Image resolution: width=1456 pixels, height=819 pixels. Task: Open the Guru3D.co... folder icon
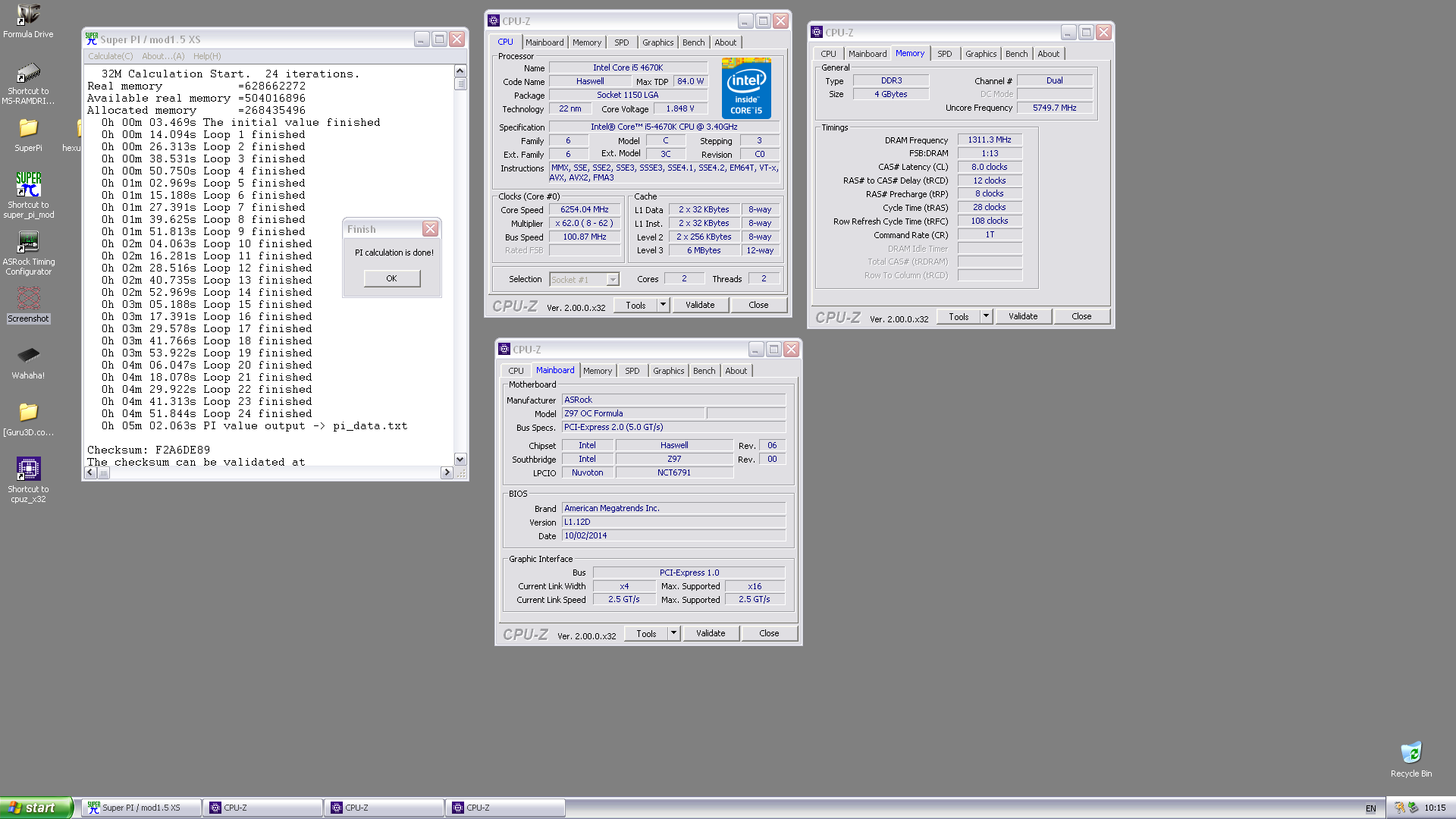pos(28,412)
